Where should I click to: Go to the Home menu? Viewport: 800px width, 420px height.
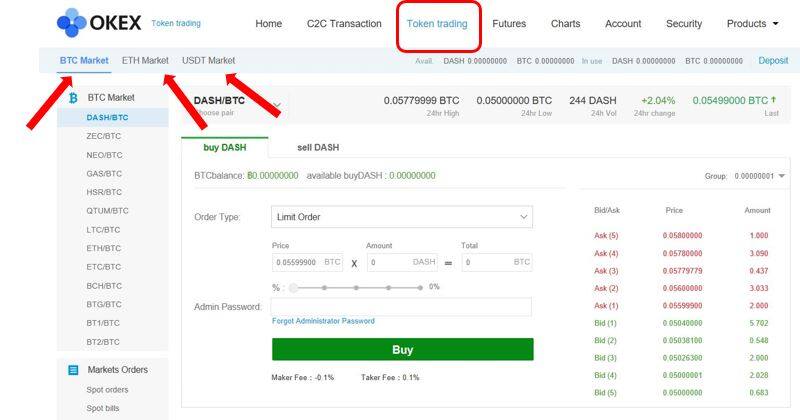coord(268,23)
